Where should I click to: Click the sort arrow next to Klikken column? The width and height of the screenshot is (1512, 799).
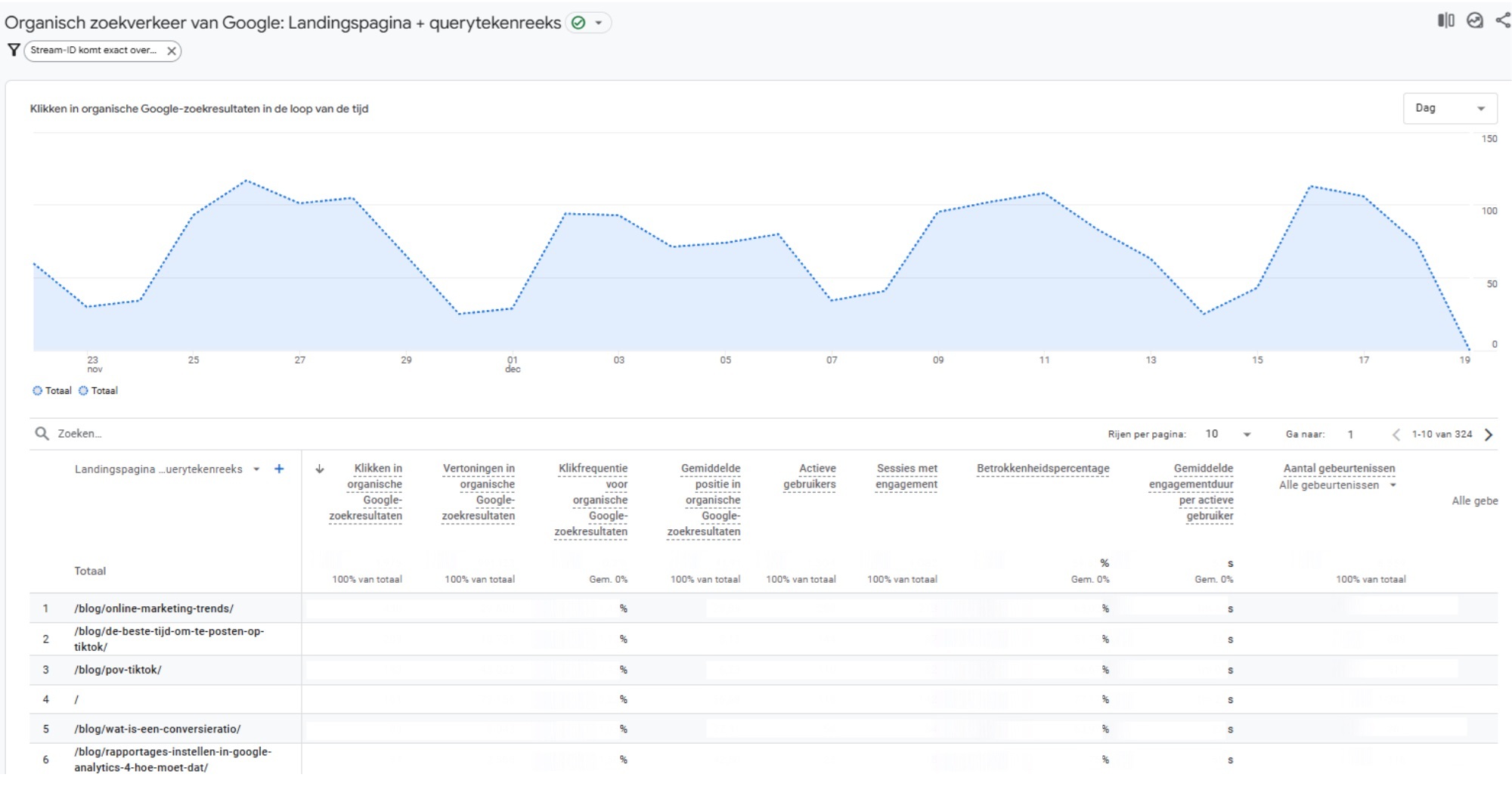[x=320, y=469]
